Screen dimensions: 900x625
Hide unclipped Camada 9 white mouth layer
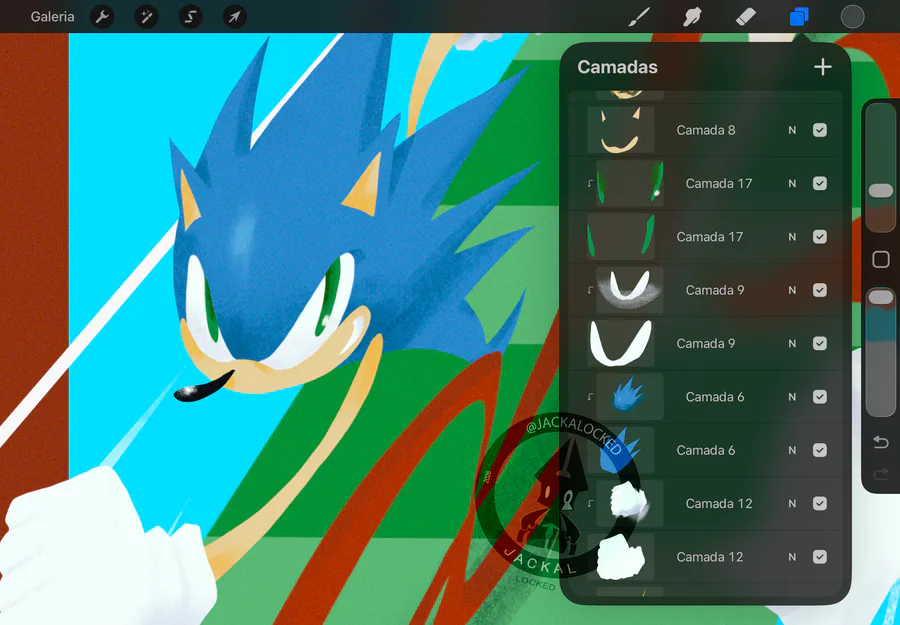point(820,344)
